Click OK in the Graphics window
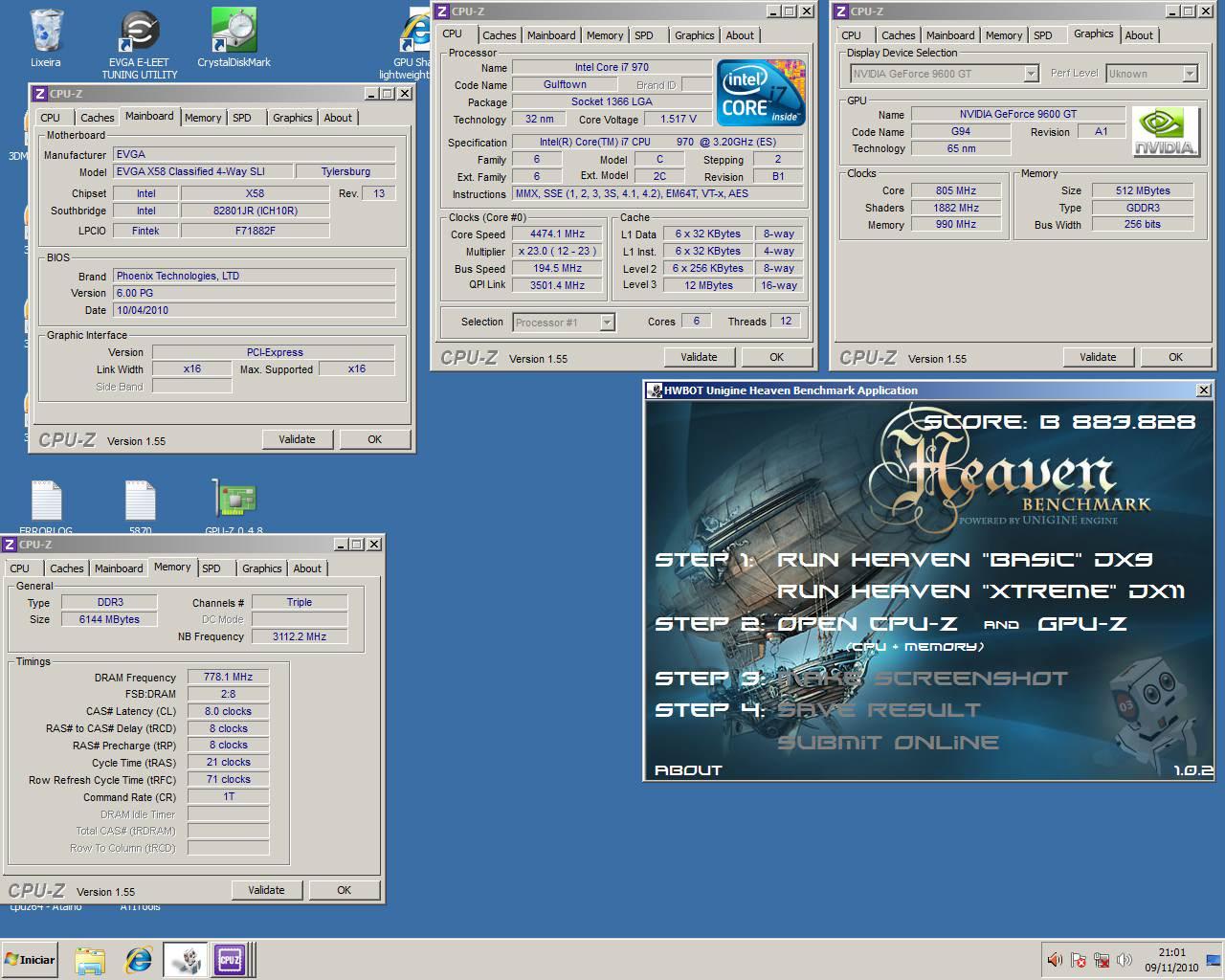1225x980 pixels. [x=1175, y=357]
